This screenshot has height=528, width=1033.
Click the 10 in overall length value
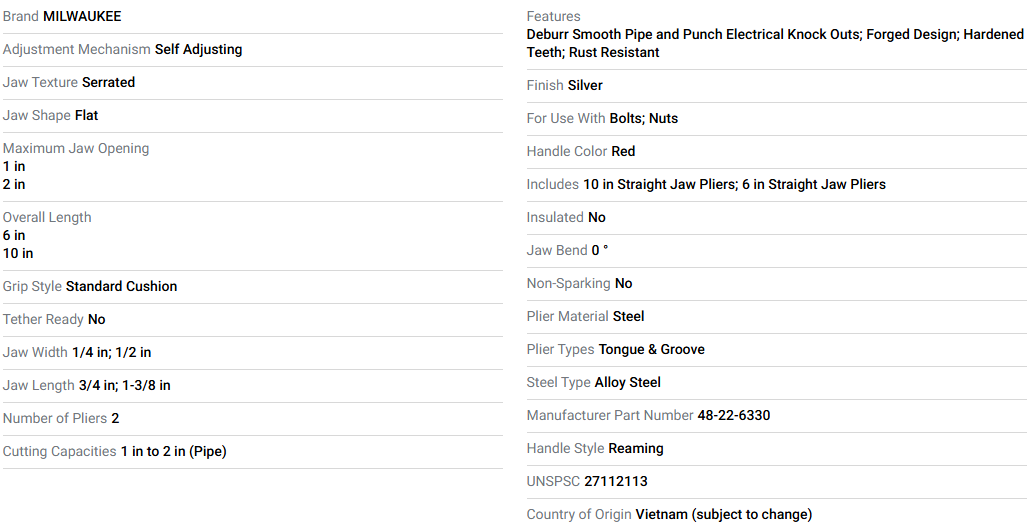[18, 253]
